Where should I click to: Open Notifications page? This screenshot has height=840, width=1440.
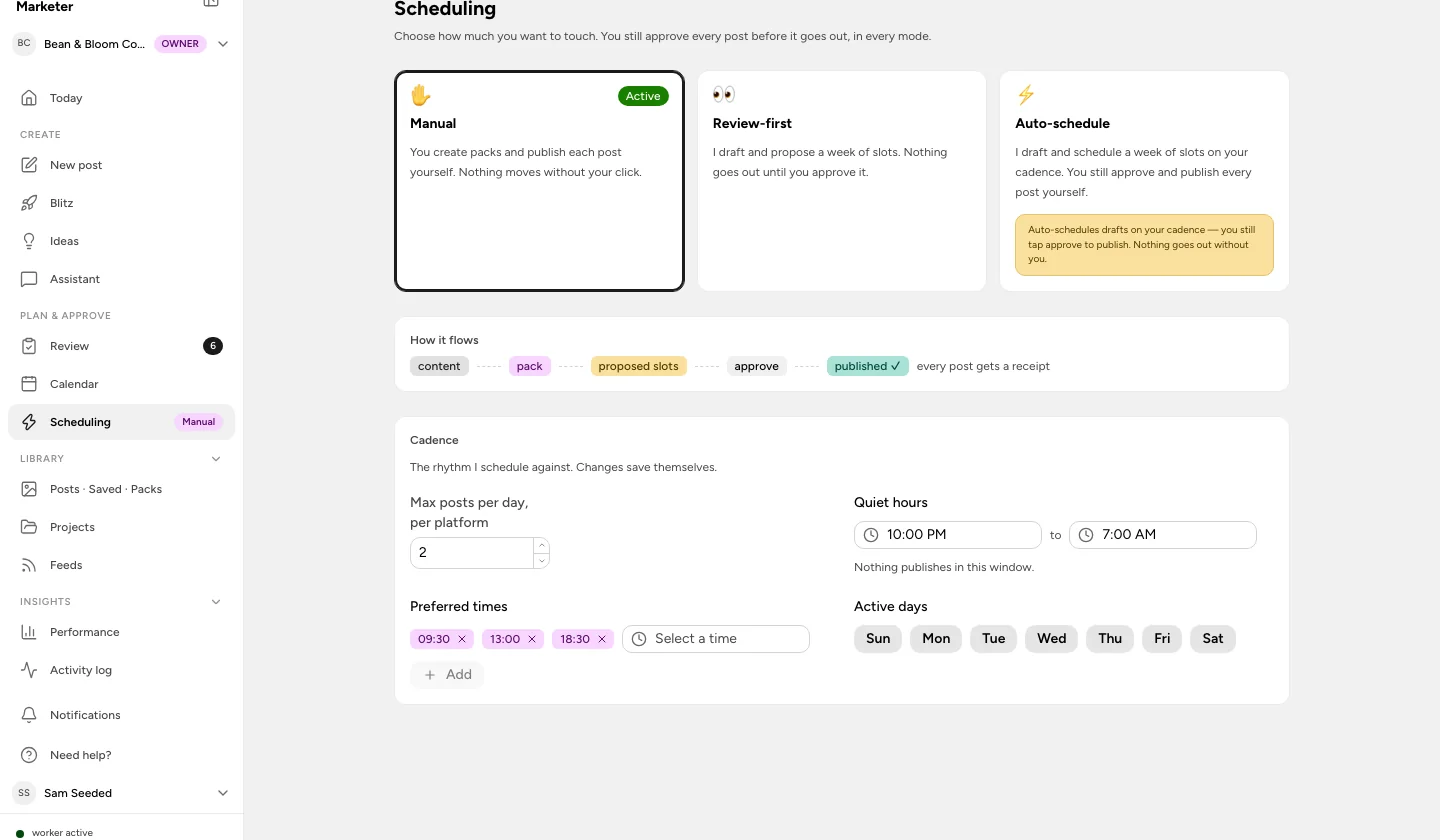[x=121, y=715]
